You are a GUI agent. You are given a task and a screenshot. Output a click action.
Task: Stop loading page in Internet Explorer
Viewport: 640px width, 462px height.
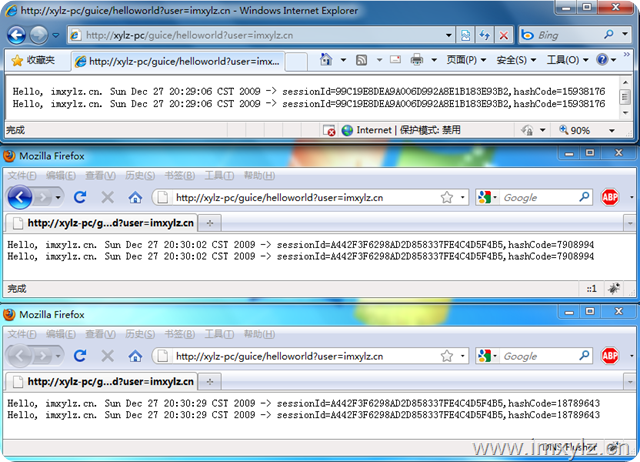click(x=504, y=36)
